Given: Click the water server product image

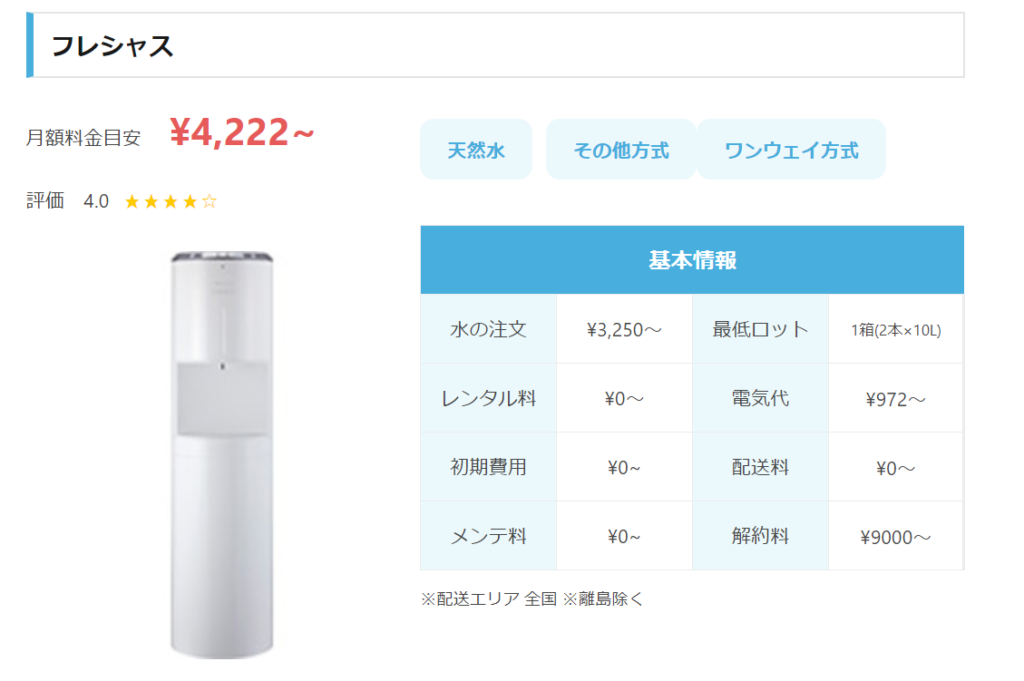Looking at the screenshot, I should point(222,454).
